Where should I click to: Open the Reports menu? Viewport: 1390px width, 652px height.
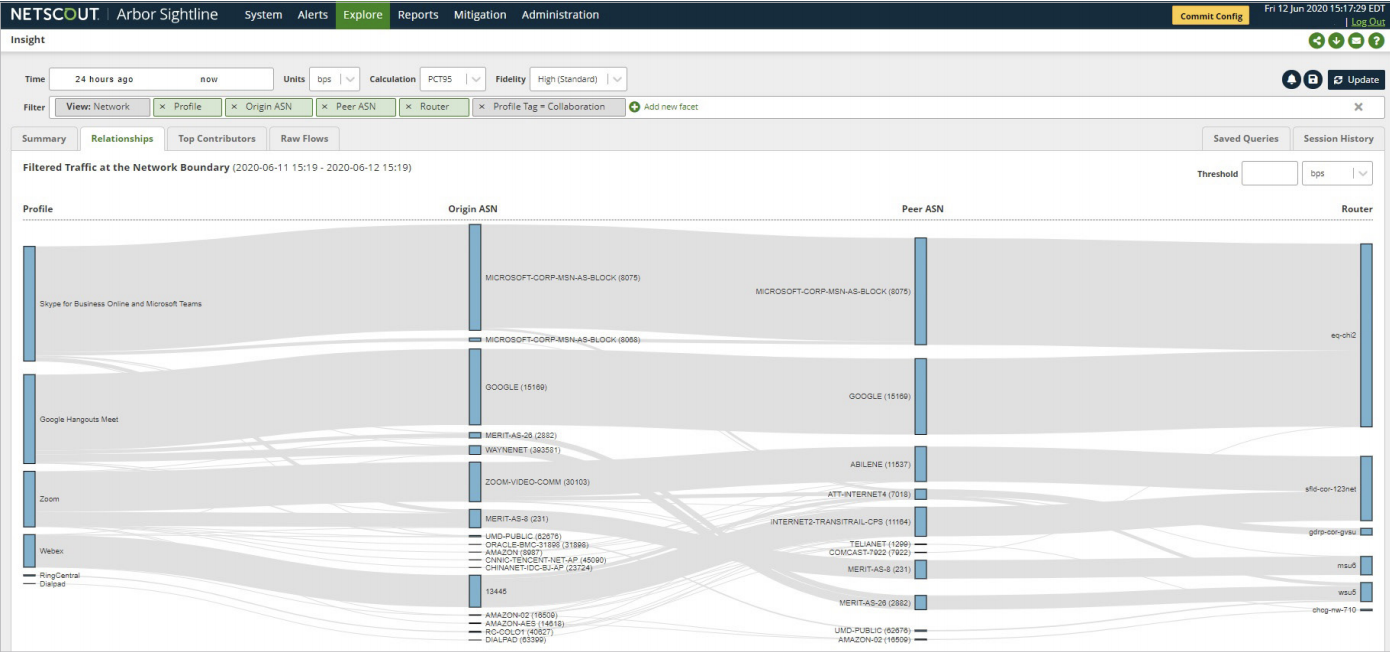418,15
